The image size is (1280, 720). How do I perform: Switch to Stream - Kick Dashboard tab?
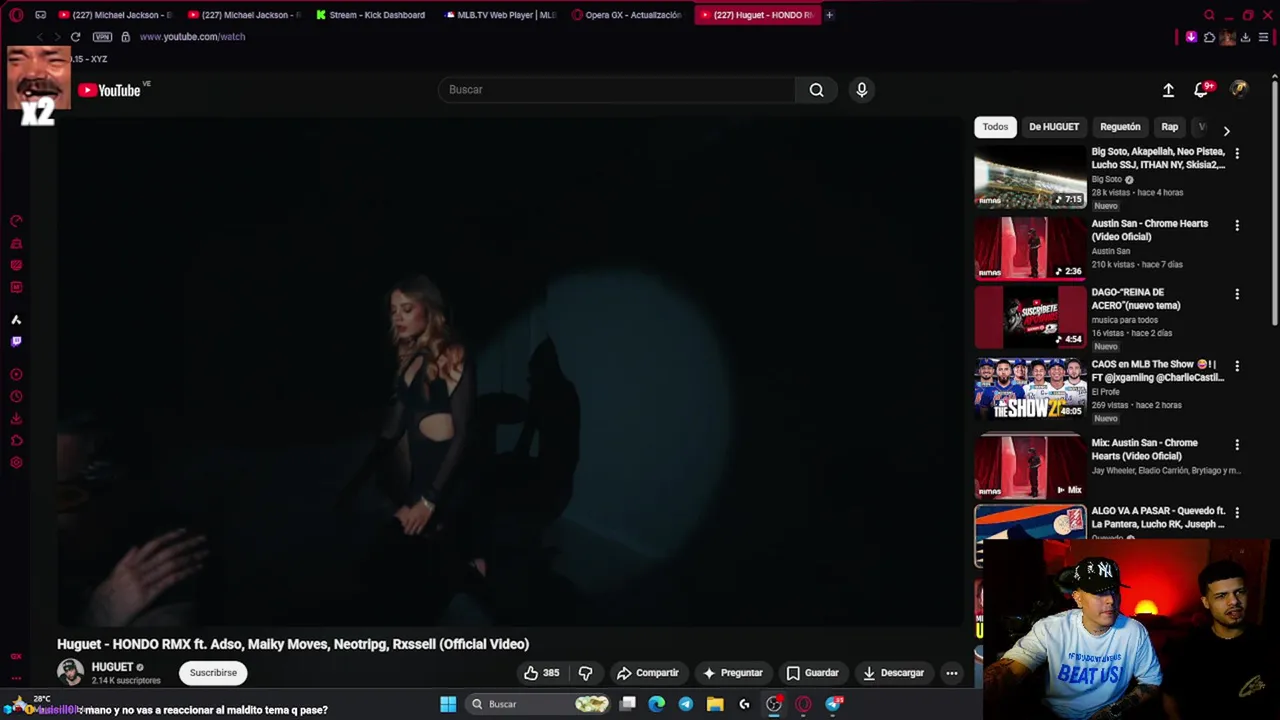(370, 15)
